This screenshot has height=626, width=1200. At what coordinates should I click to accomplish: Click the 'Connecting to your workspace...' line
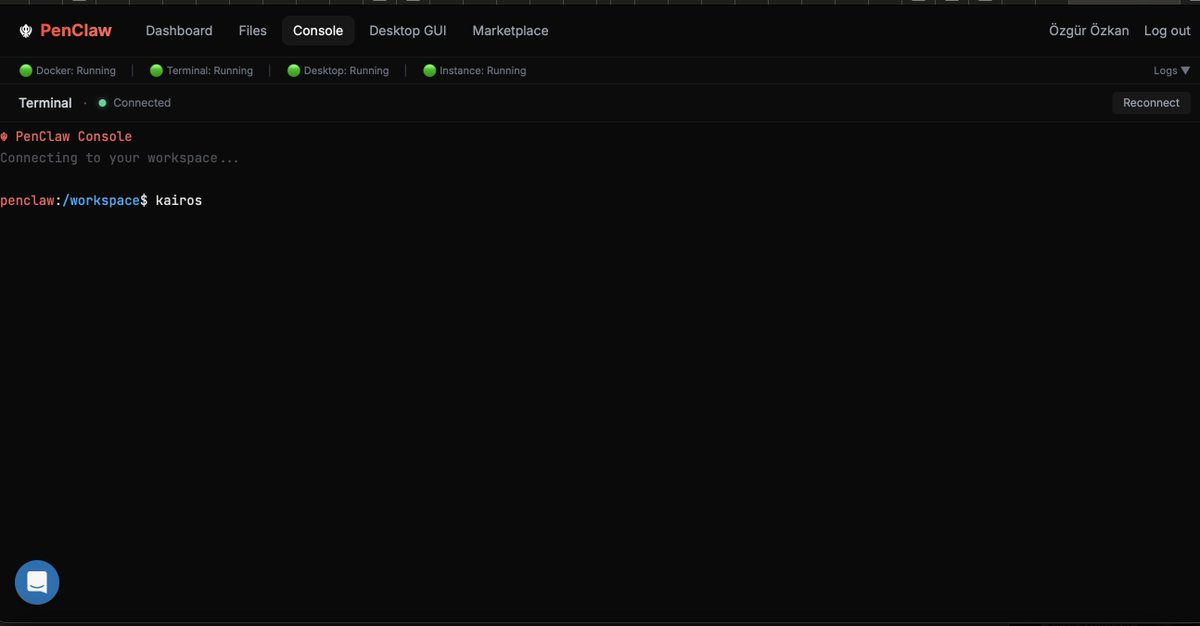pos(120,158)
